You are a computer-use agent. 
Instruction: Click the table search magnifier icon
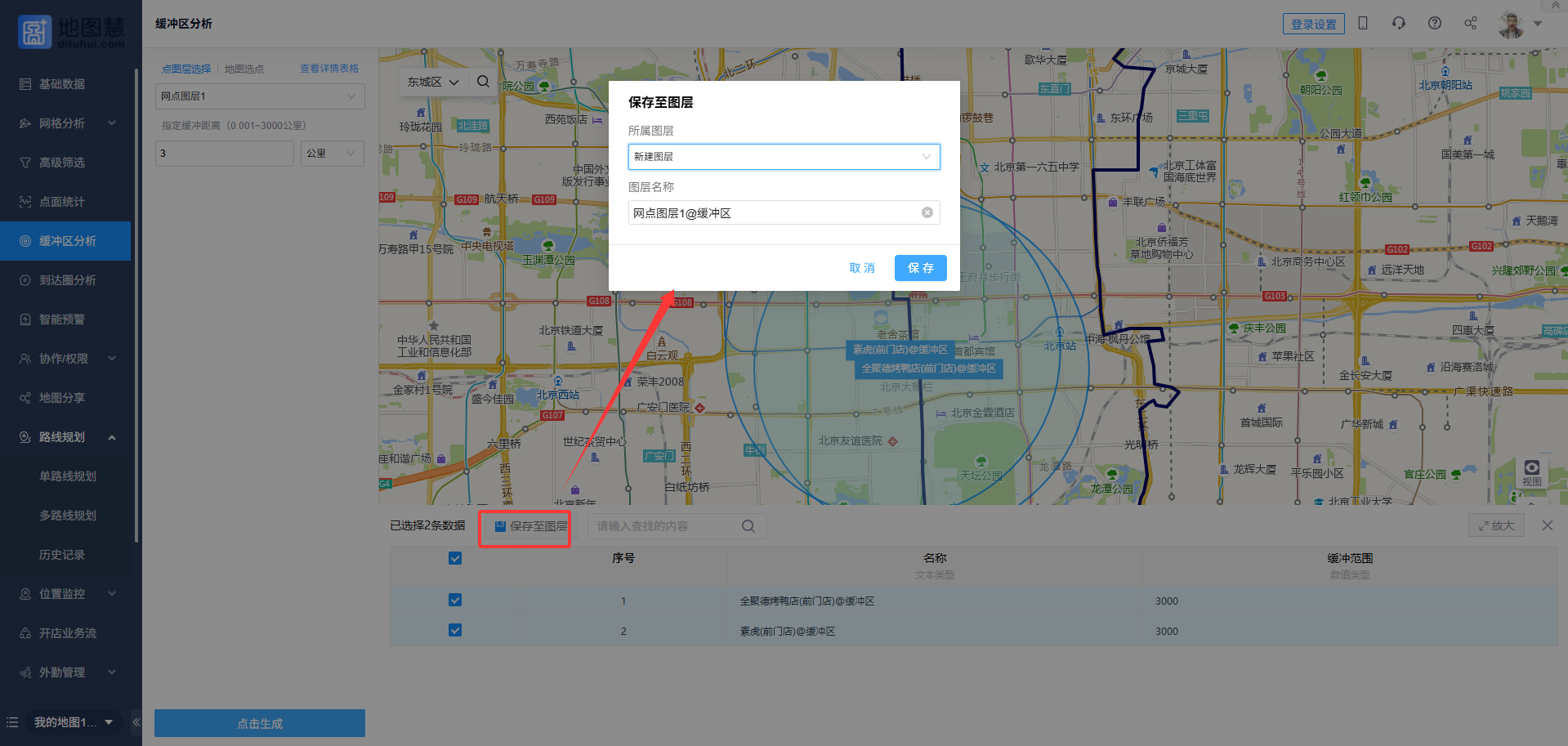748,526
